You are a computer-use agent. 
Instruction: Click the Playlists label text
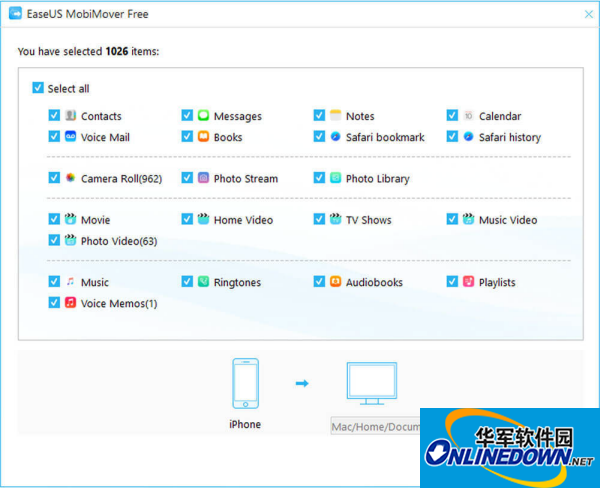pos(497,283)
